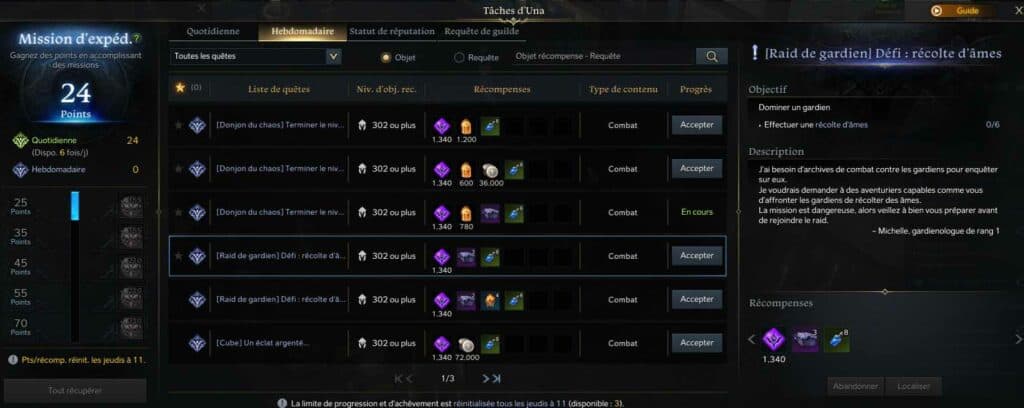Select the Requête radio button

coord(459,57)
